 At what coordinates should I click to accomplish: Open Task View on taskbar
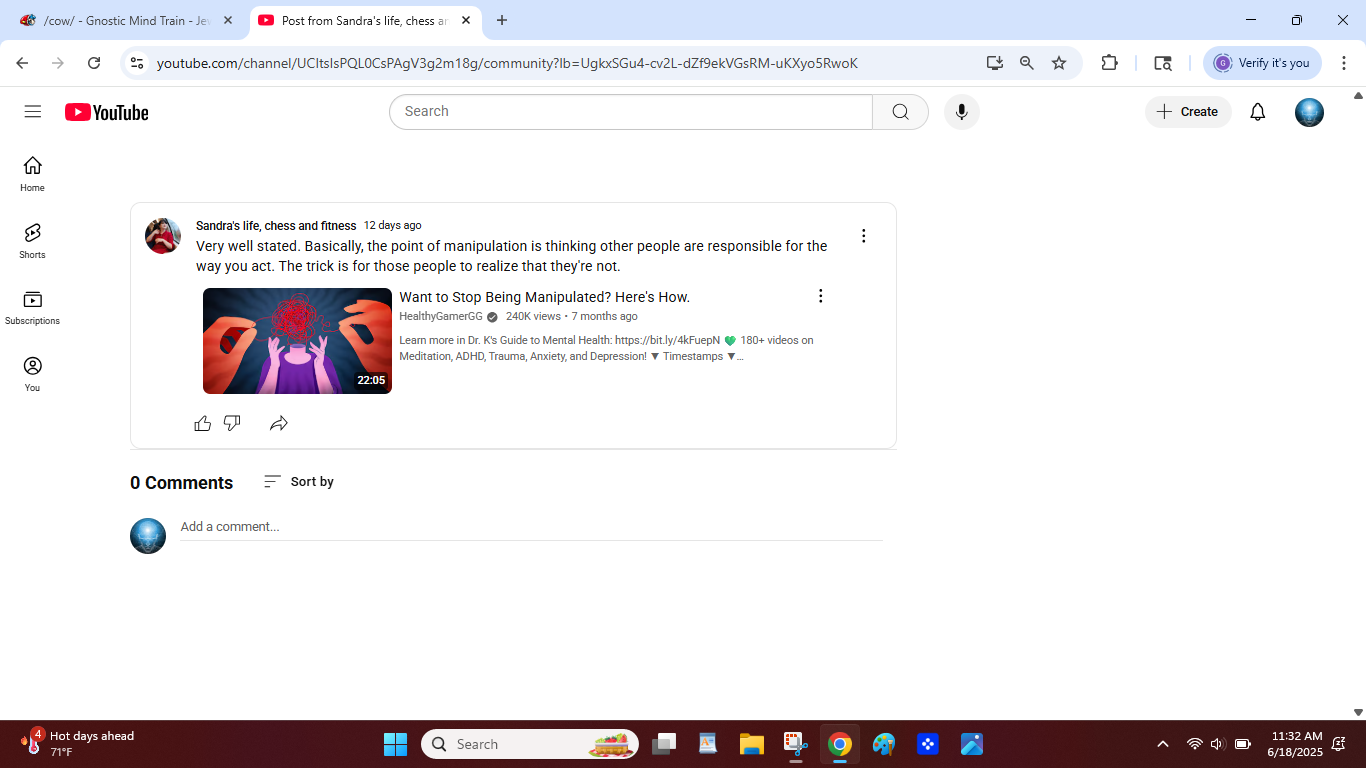click(664, 744)
